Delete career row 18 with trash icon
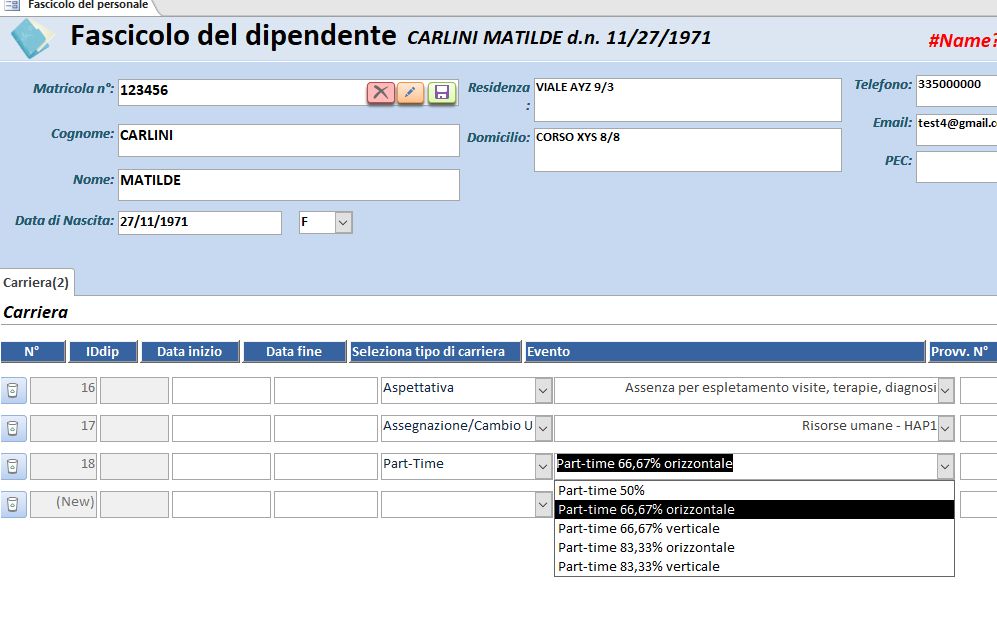This screenshot has width=997, height=630. [x=13, y=467]
